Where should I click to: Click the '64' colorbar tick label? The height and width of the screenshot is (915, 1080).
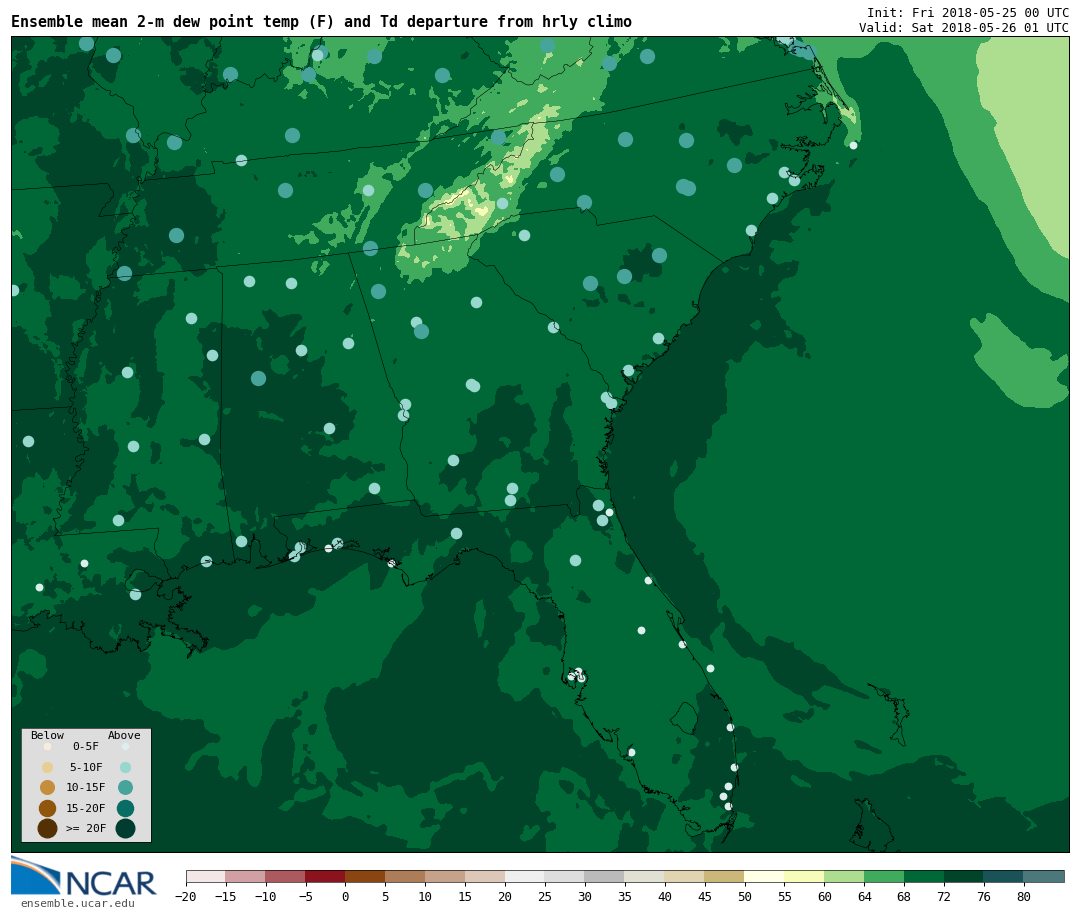click(x=864, y=896)
